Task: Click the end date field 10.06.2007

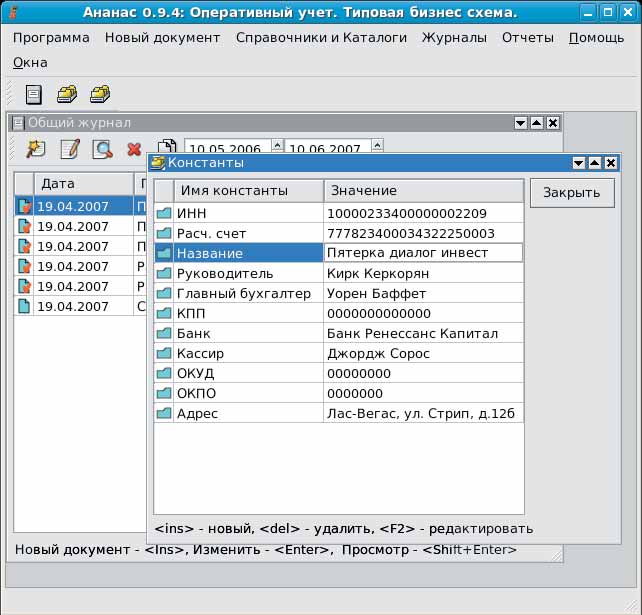Action: pyautogui.click(x=328, y=146)
